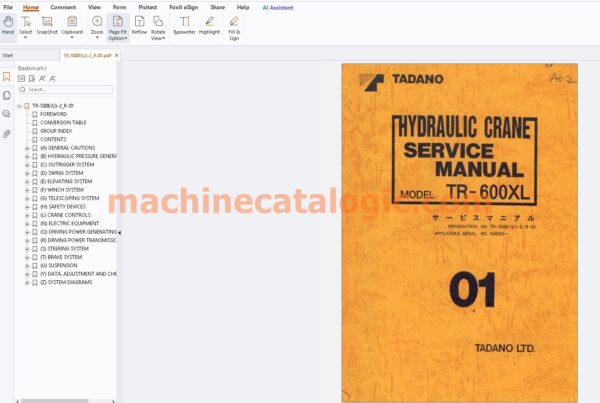Go to FOREWORD bookmark

pyautogui.click(x=53, y=114)
